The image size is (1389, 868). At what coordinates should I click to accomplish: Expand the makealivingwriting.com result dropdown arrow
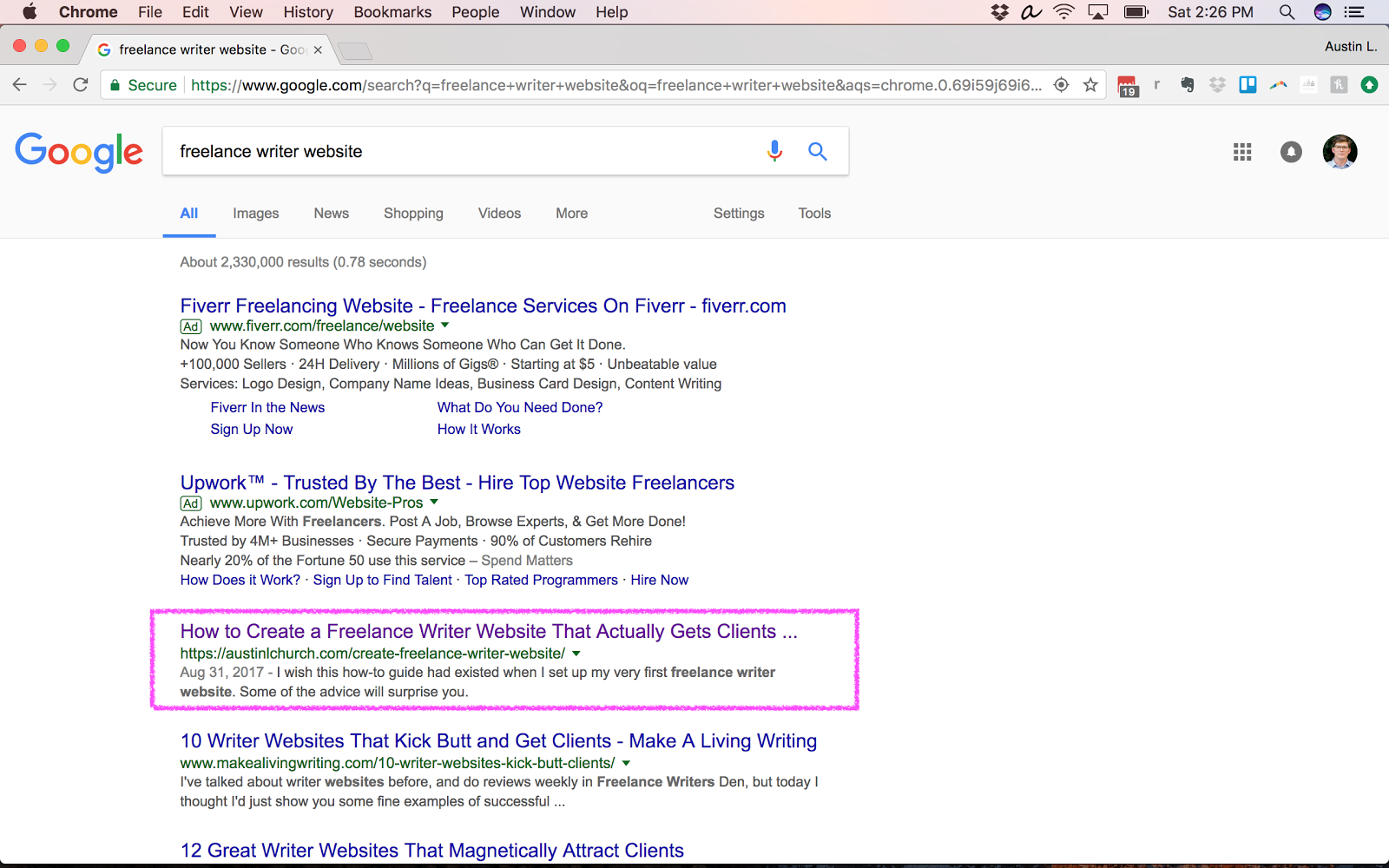(626, 763)
